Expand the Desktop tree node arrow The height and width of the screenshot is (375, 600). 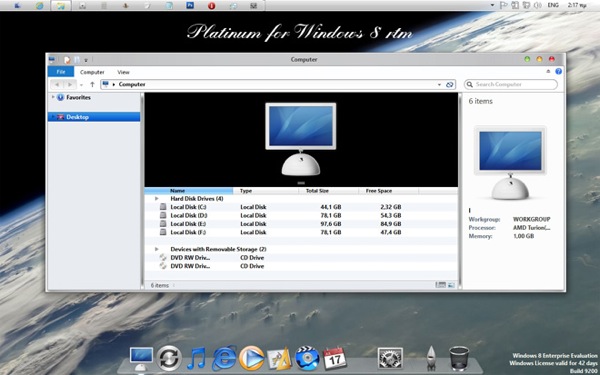point(53,117)
